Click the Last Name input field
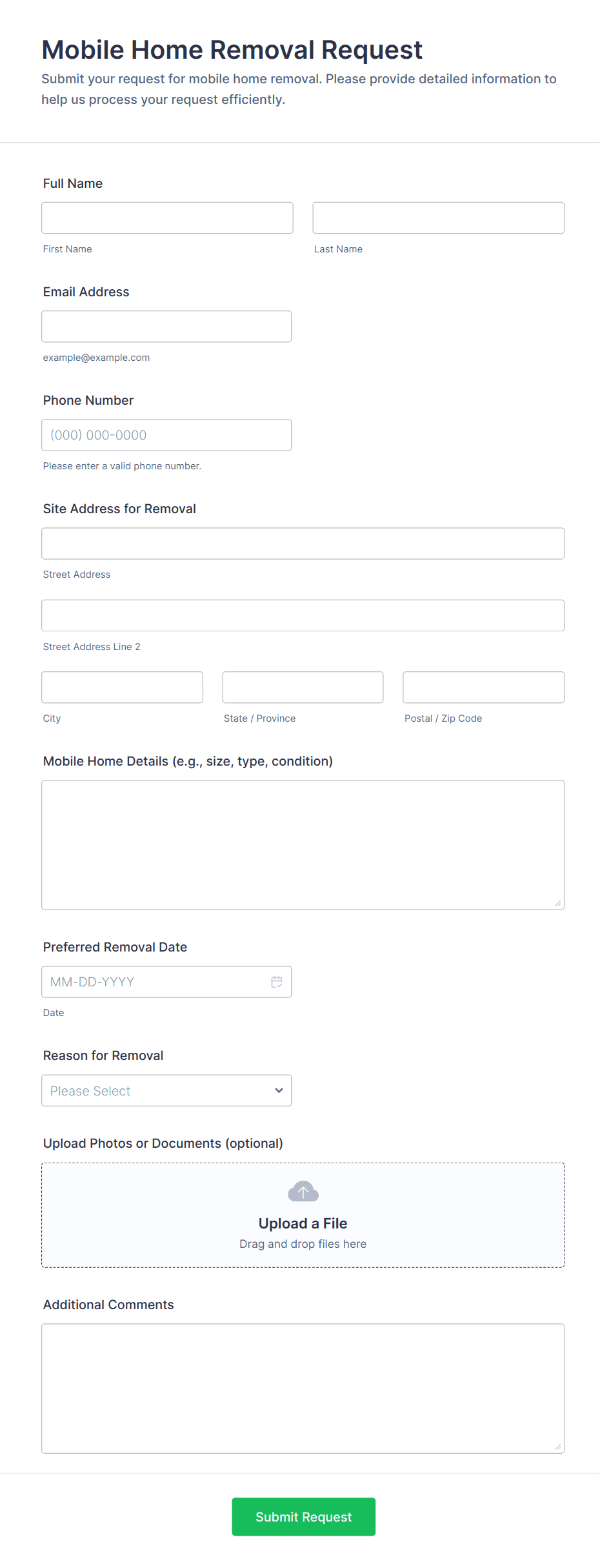The width and height of the screenshot is (600, 1568). (x=438, y=218)
